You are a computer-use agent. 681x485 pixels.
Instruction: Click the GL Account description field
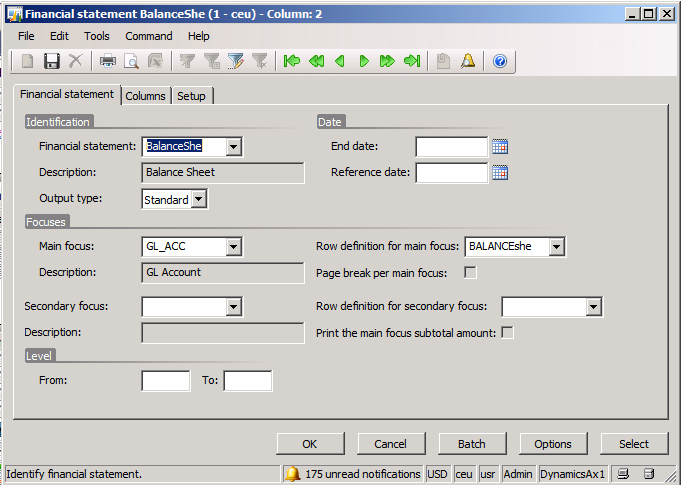tap(223, 273)
